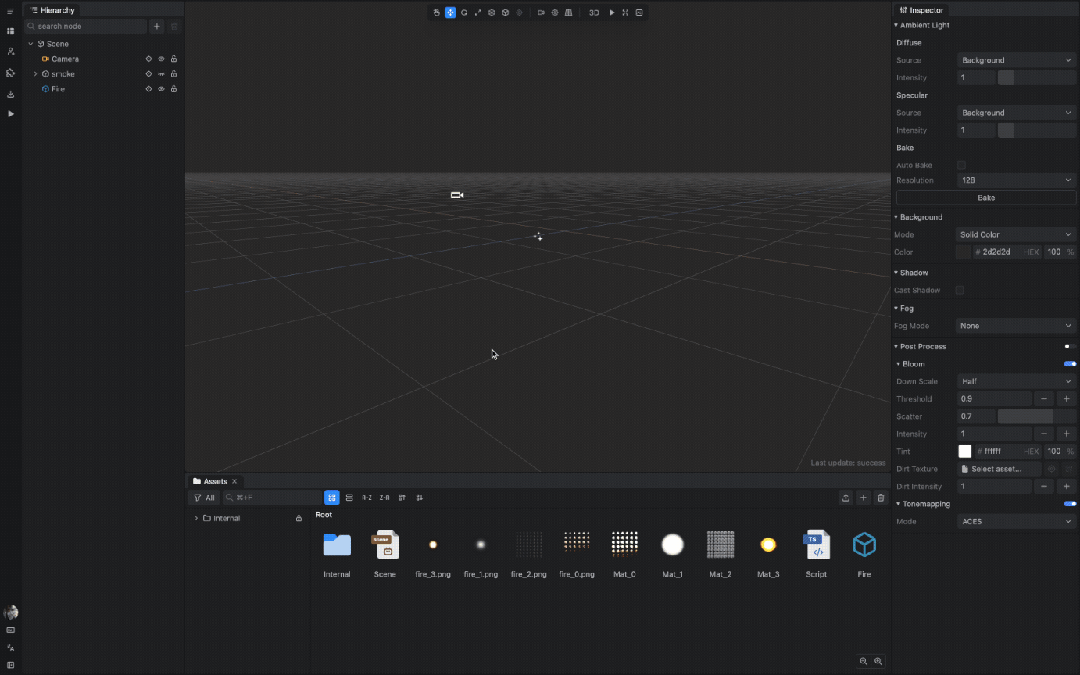The height and width of the screenshot is (675, 1080).
Task: Switch assets to grid view
Action: [x=331, y=497]
